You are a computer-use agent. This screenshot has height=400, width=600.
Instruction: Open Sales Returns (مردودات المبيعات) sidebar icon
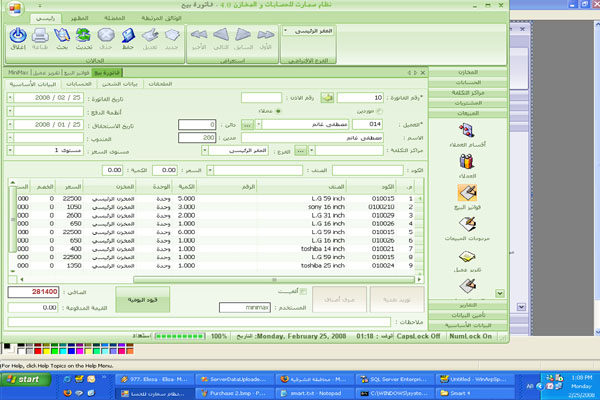[x=467, y=224]
